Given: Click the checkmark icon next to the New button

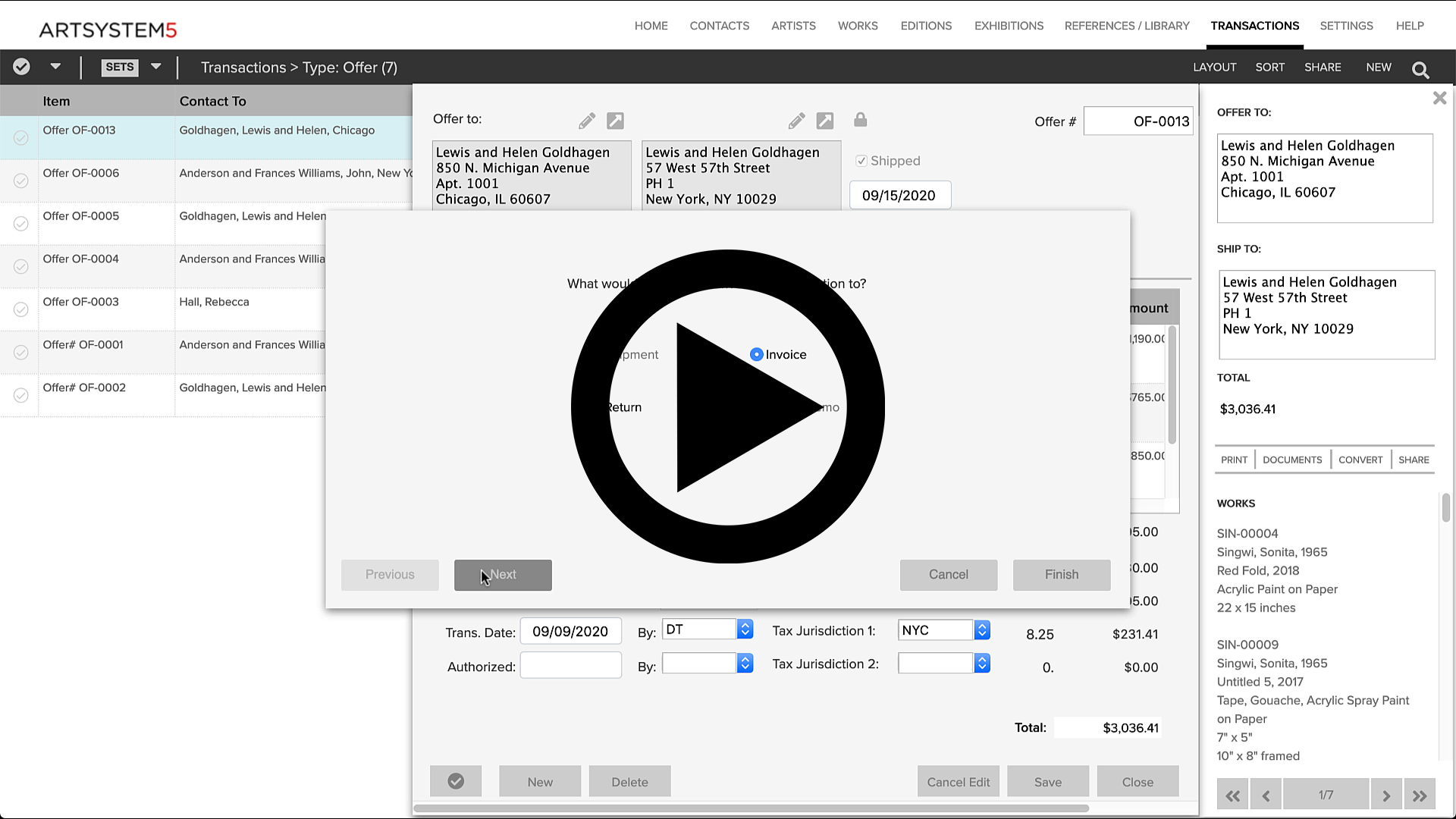Looking at the screenshot, I should click(x=456, y=781).
